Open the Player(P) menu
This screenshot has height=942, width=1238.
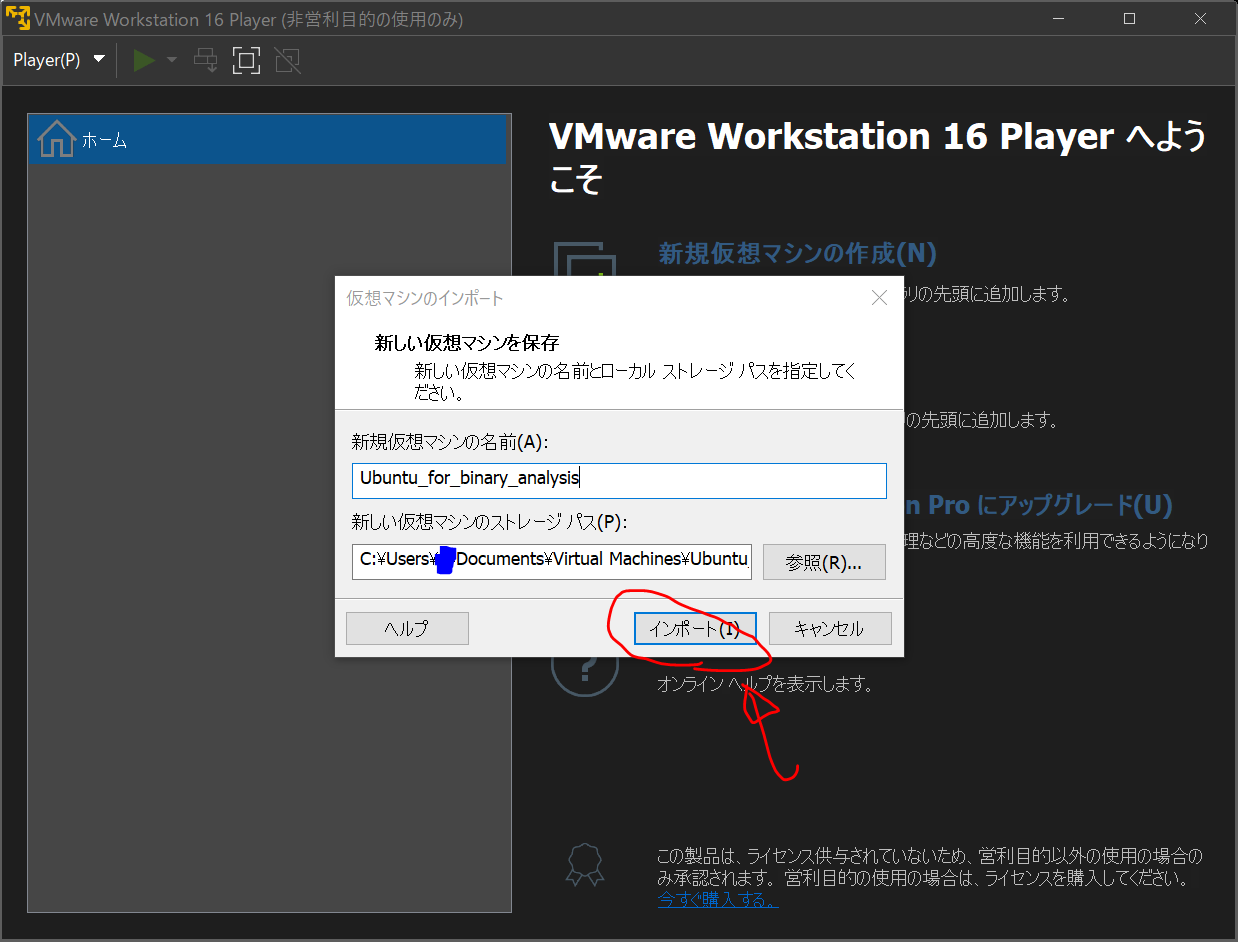click(59, 60)
